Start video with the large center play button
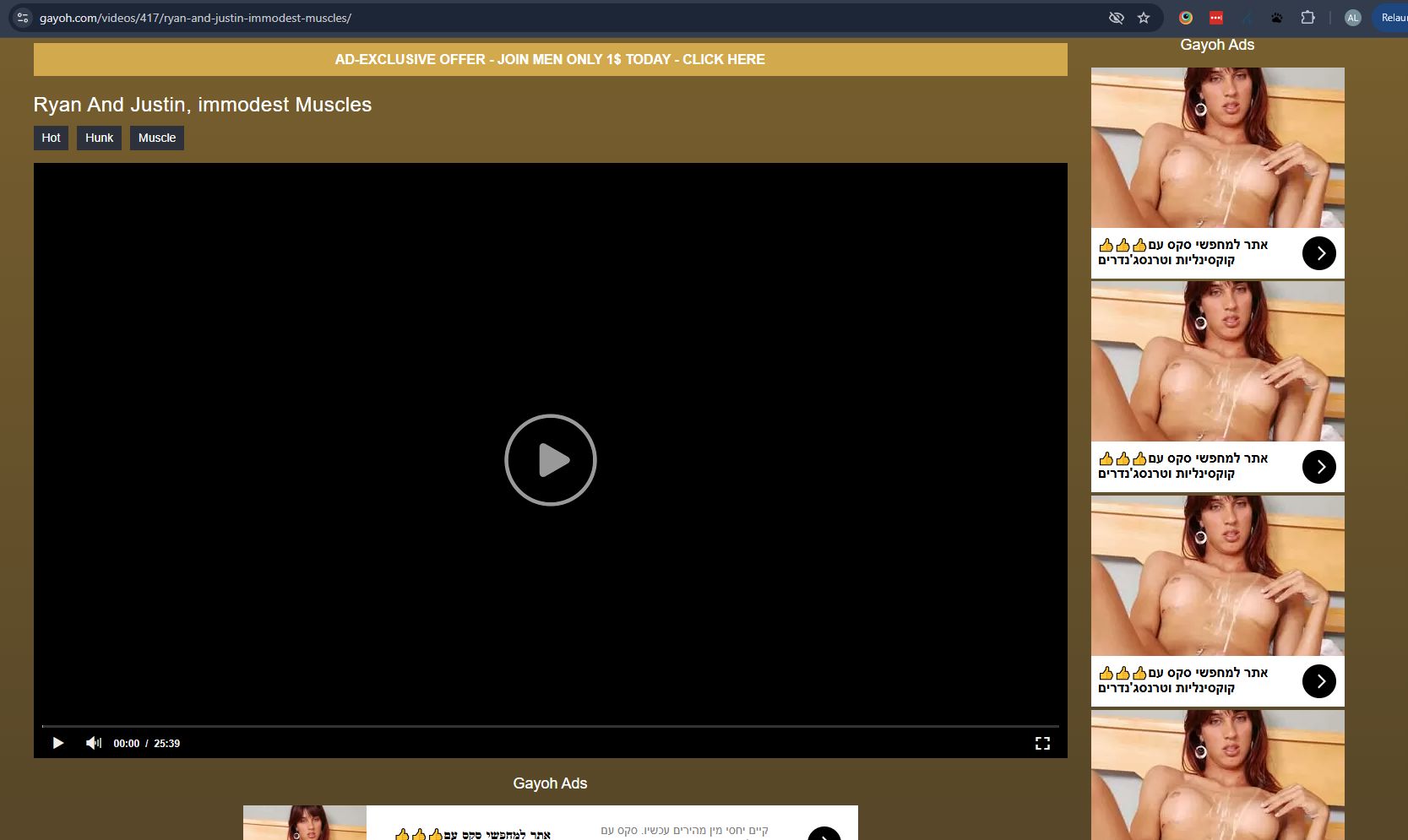 tap(551, 460)
